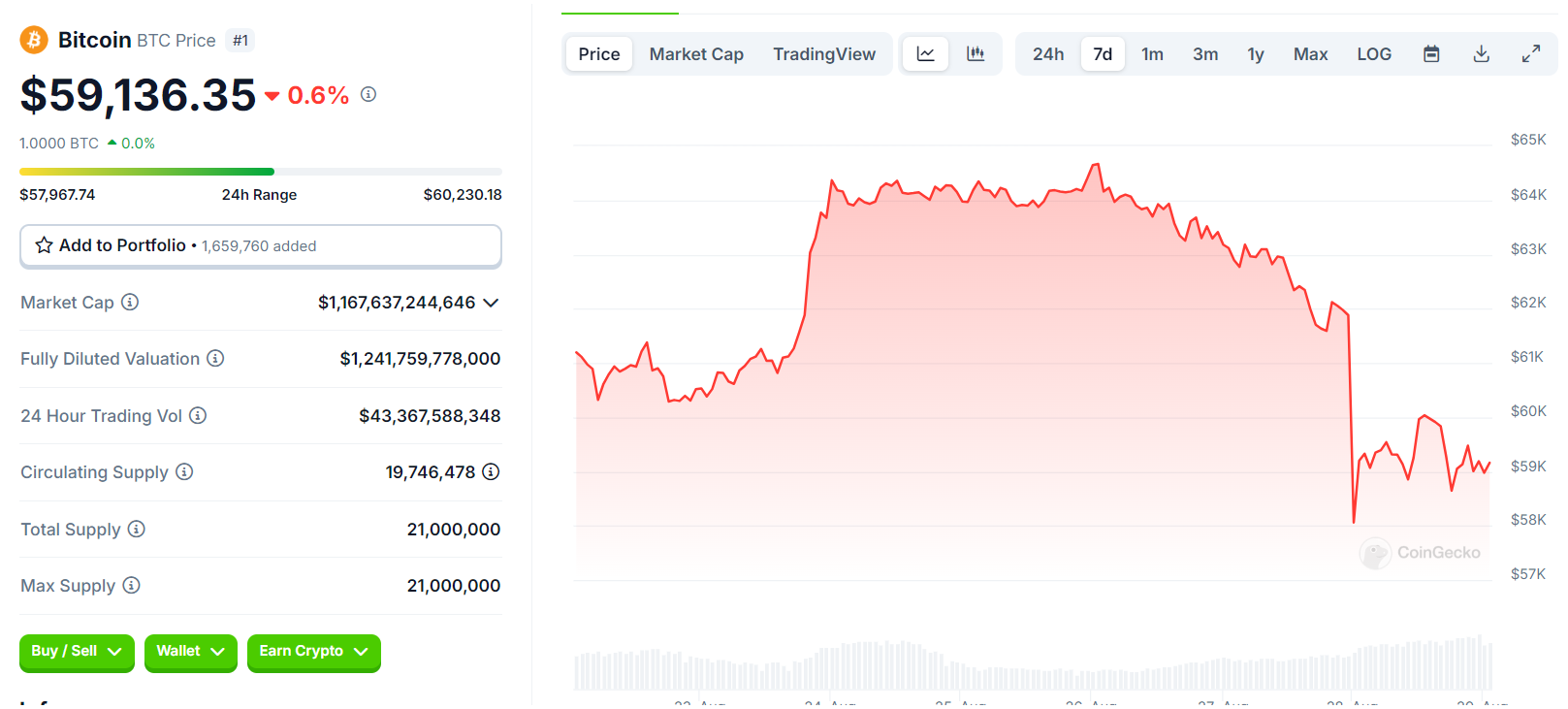Set chart range to Max
1568x709 pixels.
click(x=1310, y=54)
